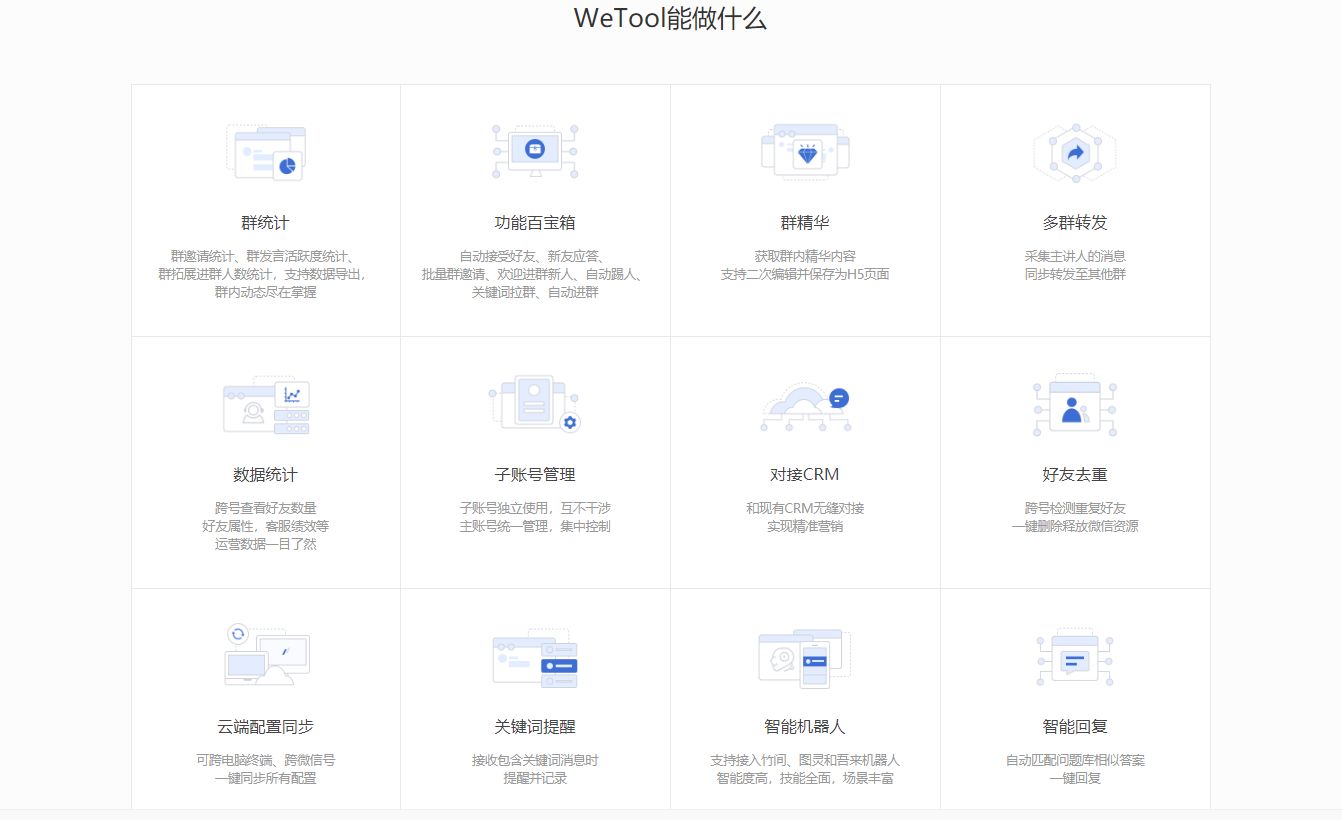Click the line 智能度高，技能全面，场景丰富
The image size is (1342, 820).
805,778
